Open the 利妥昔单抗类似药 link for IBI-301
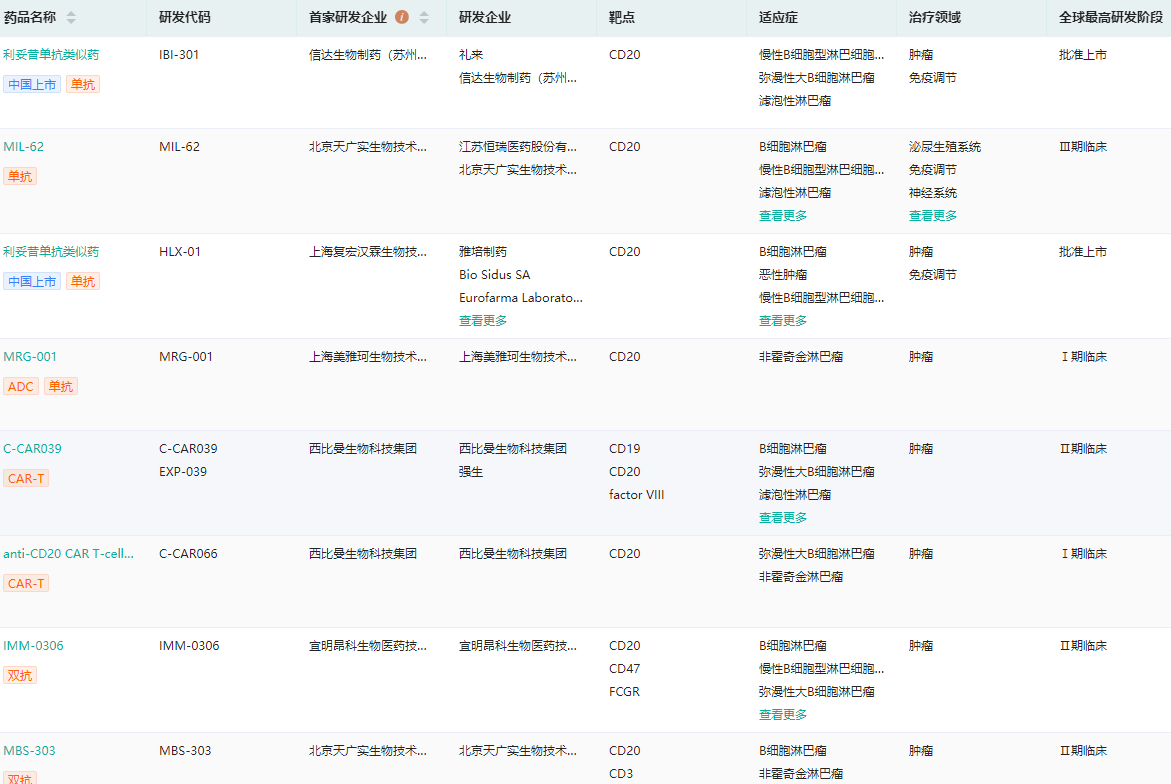Screen dimensions: 1171x784 pyautogui.click(x=51, y=55)
